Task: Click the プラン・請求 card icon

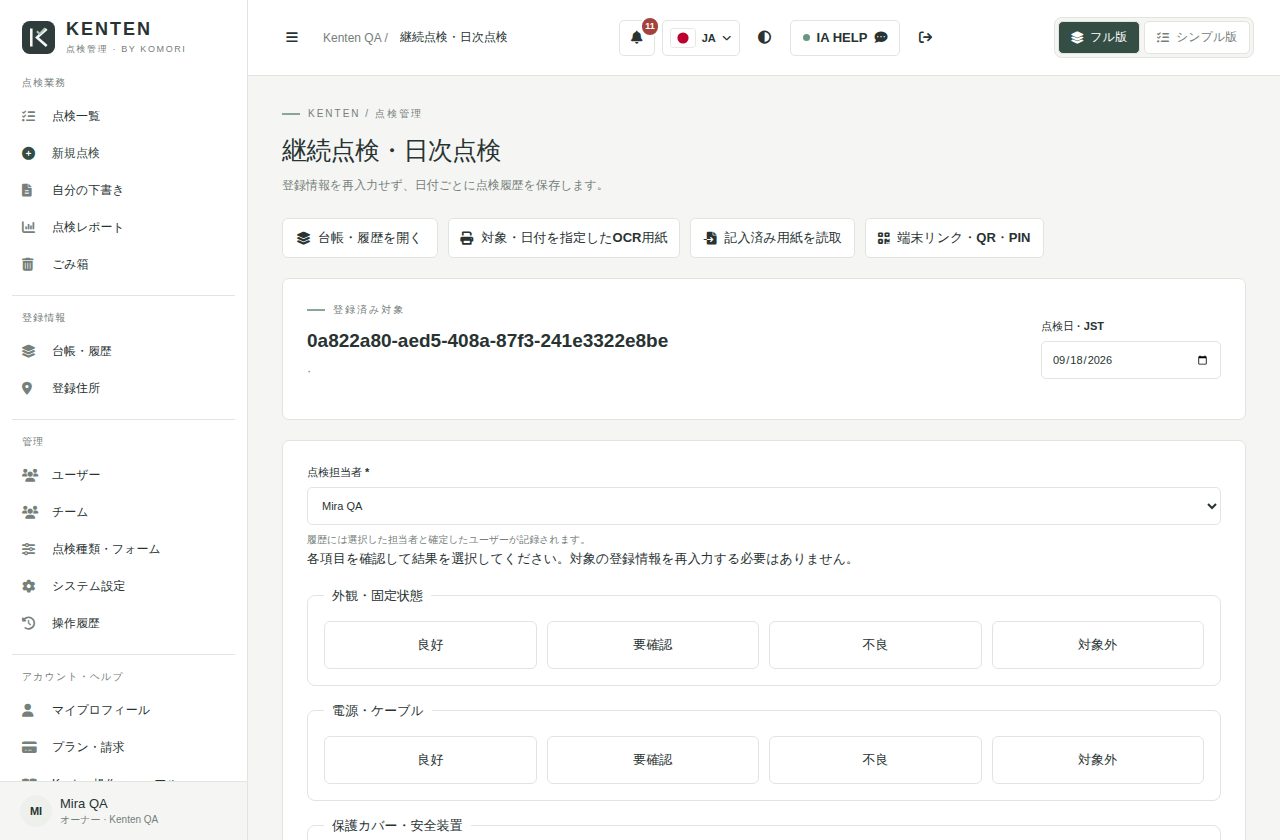Action: click(29, 747)
